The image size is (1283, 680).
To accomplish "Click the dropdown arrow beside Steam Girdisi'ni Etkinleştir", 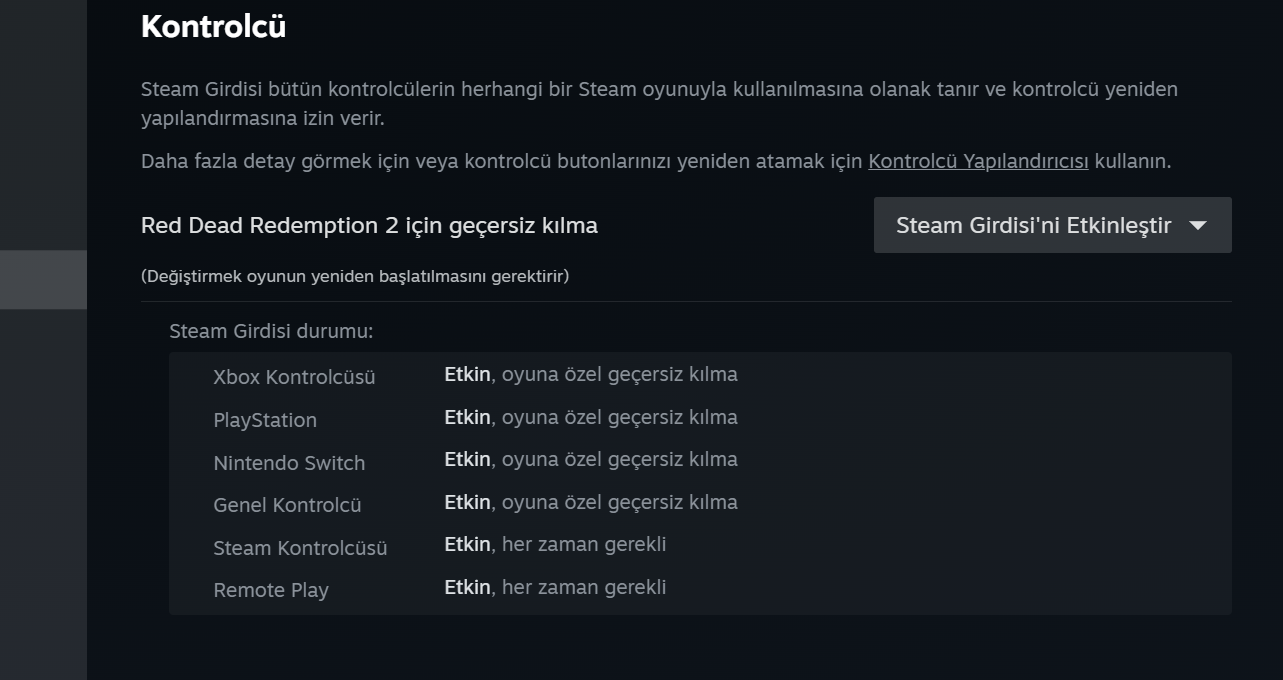I will (x=1198, y=225).
